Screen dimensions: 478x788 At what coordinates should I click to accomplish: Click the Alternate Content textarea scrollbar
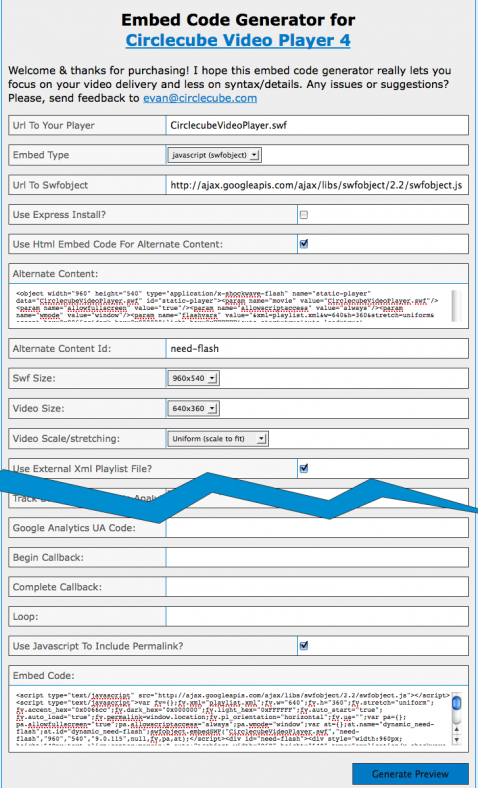click(456, 305)
